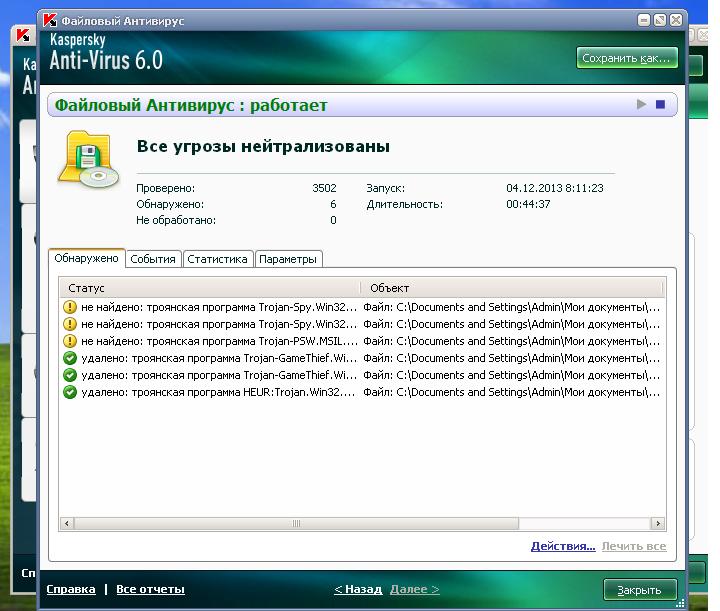The height and width of the screenshot is (611, 720).
Task: Click file path cell of Trojan-PSW.MSIL row
Action: (x=512, y=341)
